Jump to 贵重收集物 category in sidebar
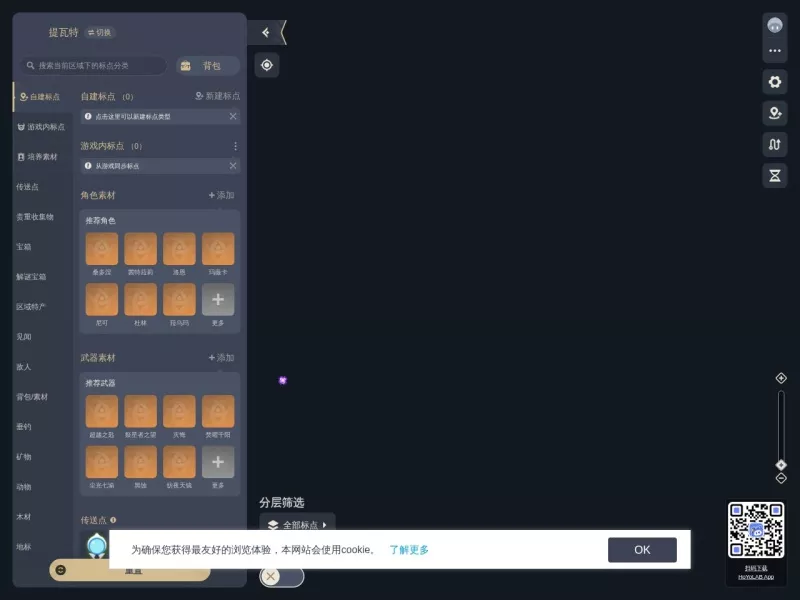The width and height of the screenshot is (800, 600). click(35, 217)
